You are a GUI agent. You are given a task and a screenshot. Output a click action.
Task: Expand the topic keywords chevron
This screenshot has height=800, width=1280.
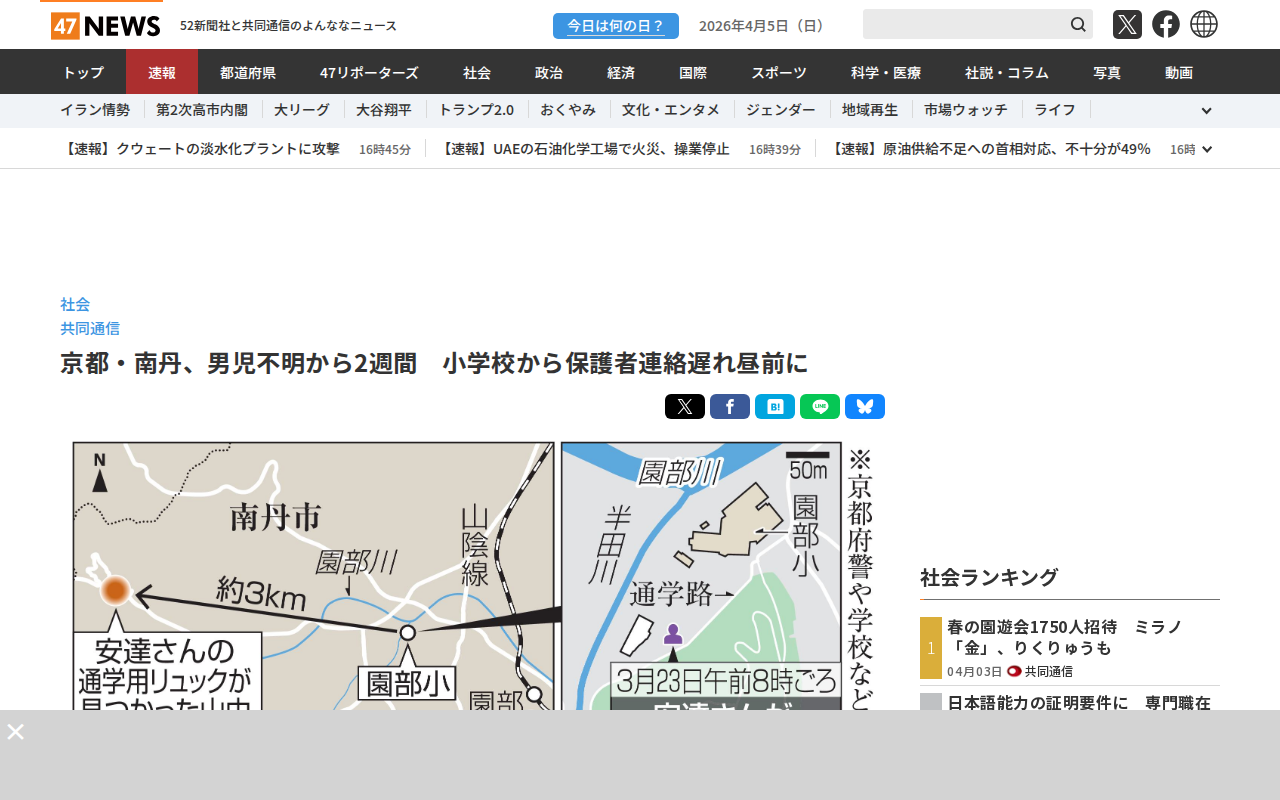(1206, 111)
